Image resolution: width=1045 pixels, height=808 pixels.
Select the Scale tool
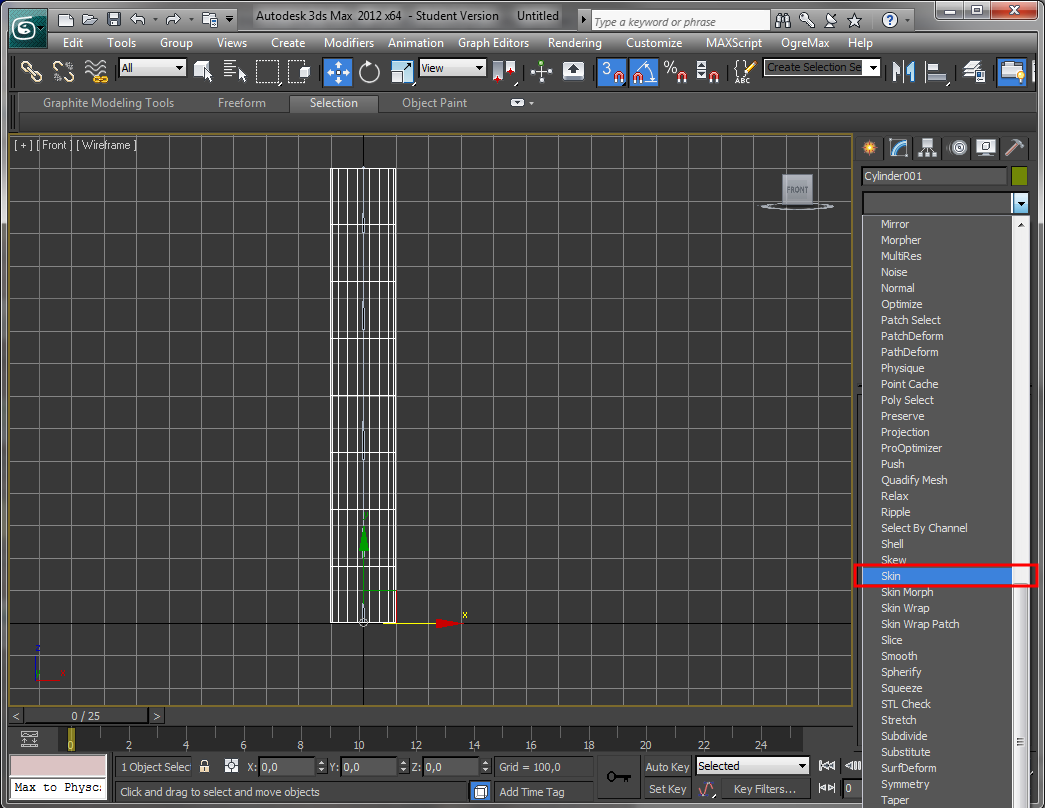pos(399,72)
